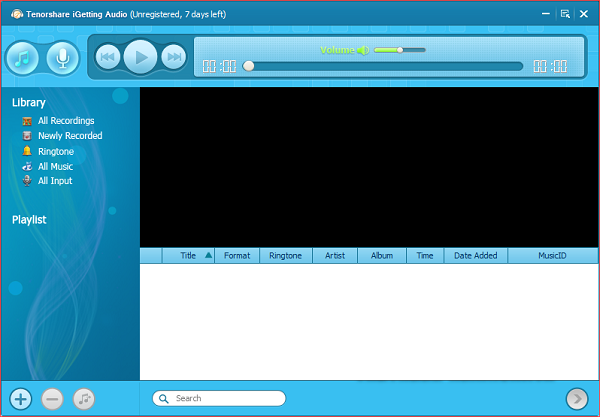The height and width of the screenshot is (417, 600).
Task: Skip to the next track
Action: (x=173, y=58)
